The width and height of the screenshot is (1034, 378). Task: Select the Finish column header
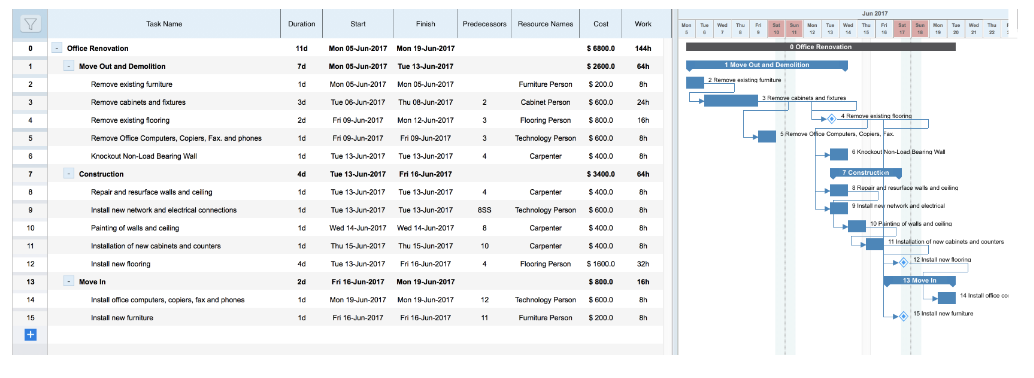point(425,24)
